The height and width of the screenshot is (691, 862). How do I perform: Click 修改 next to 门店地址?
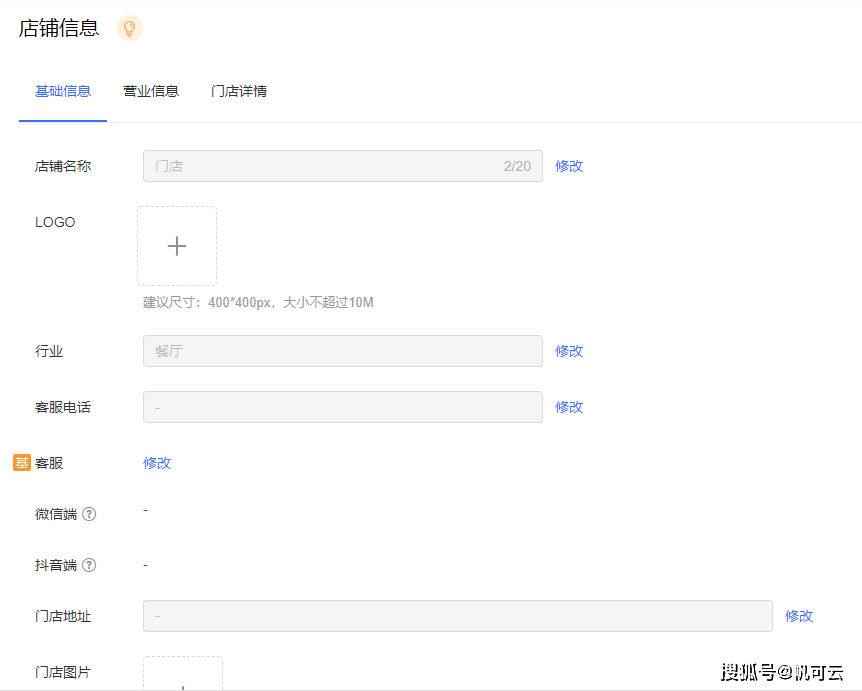(798, 616)
